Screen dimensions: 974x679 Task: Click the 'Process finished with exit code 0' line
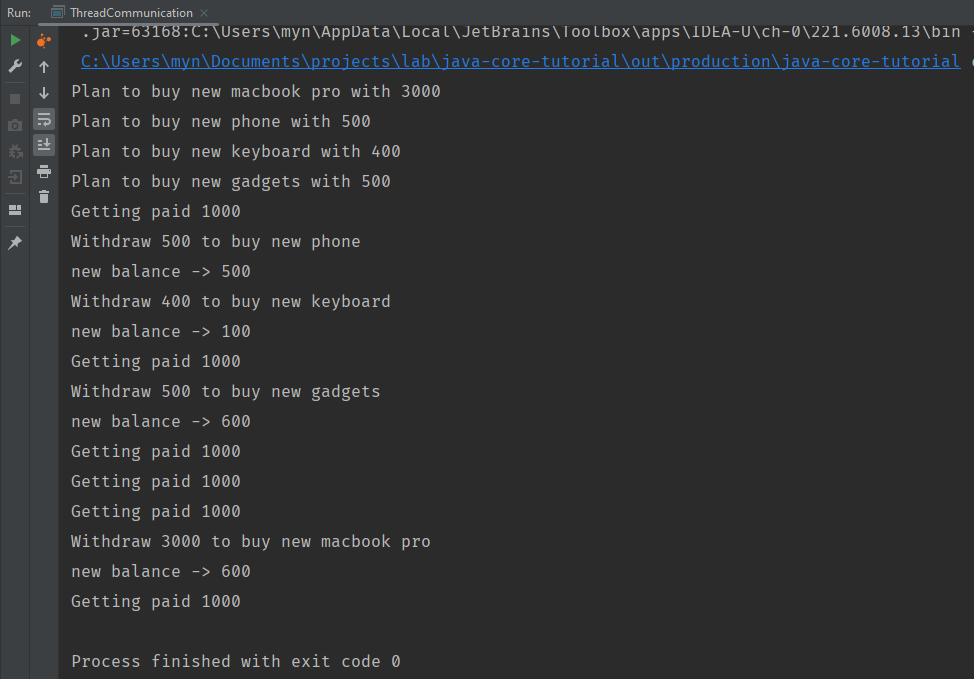(235, 661)
